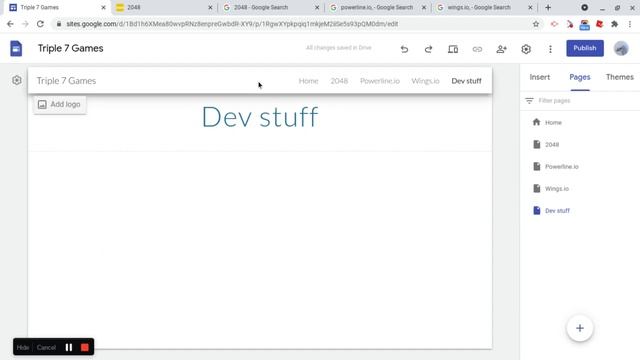Click Dev stuff in the site navigation
Screen dimensions: 640x360
click(x=466, y=81)
